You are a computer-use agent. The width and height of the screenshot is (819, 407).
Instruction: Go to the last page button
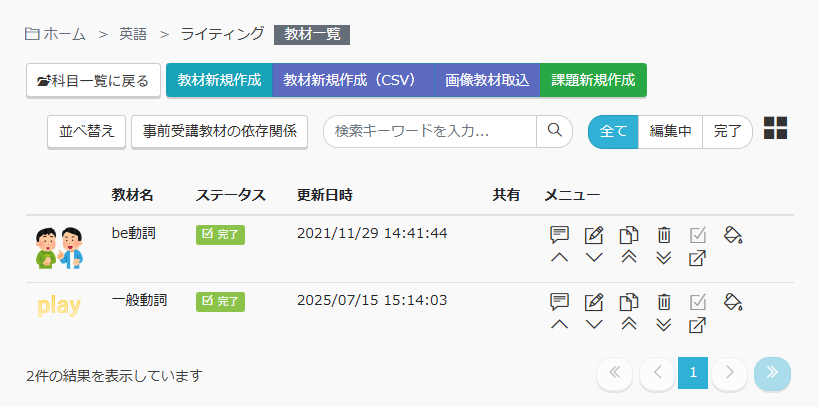tap(772, 373)
